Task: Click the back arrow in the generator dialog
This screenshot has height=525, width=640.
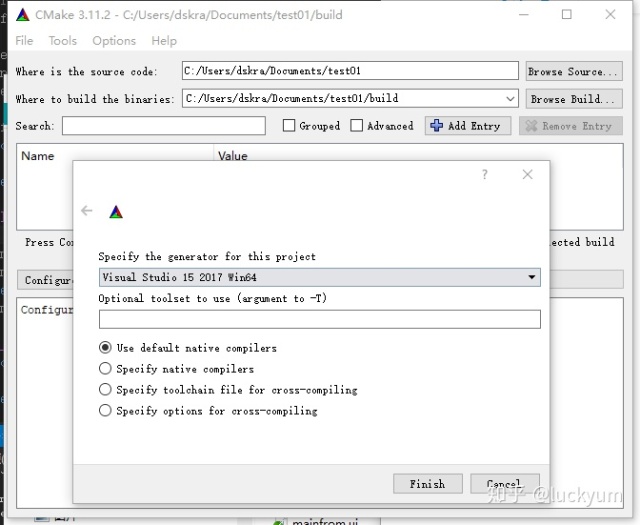Action: coord(87,211)
